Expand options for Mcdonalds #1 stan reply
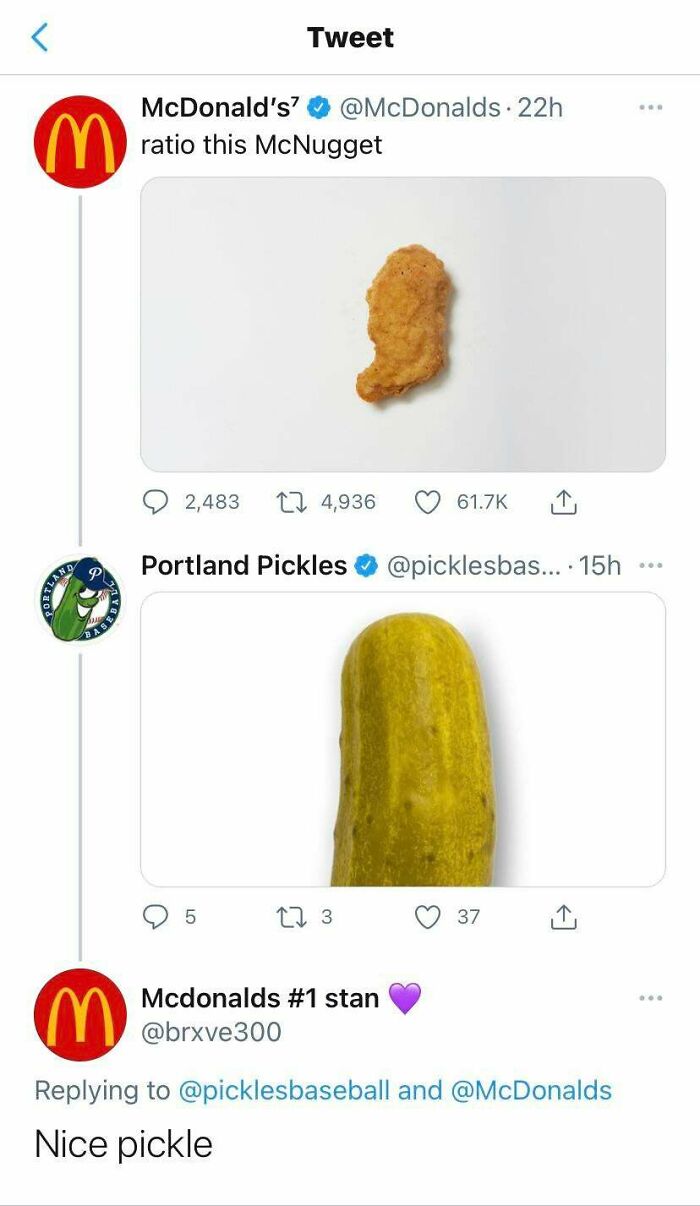The width and height of the screenshot is (700, 1206). (x=651, y=997)
